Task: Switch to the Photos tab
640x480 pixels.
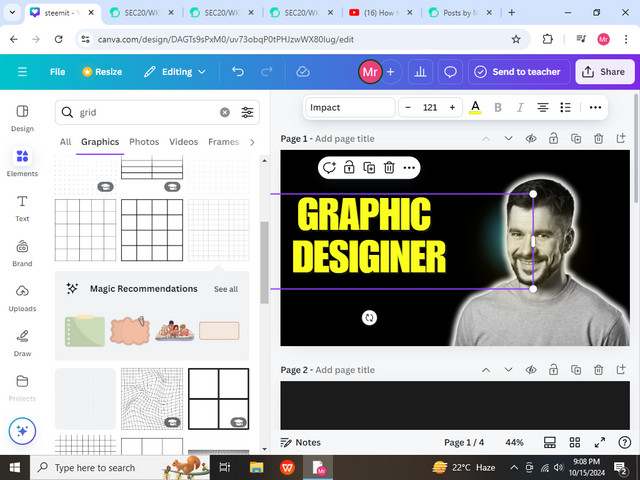Action: (x=144, y=142)
